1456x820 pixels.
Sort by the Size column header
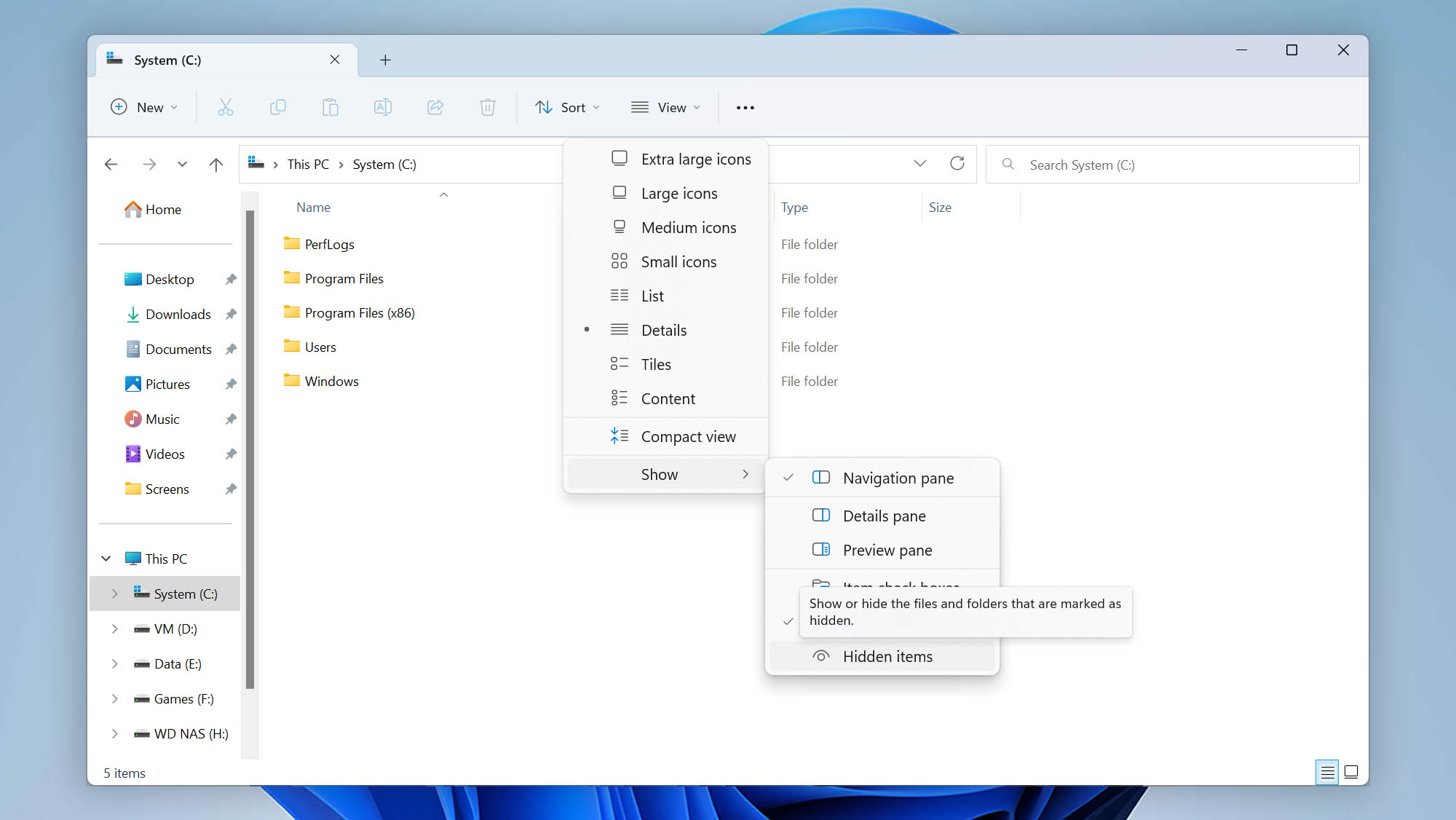(940, 208)
